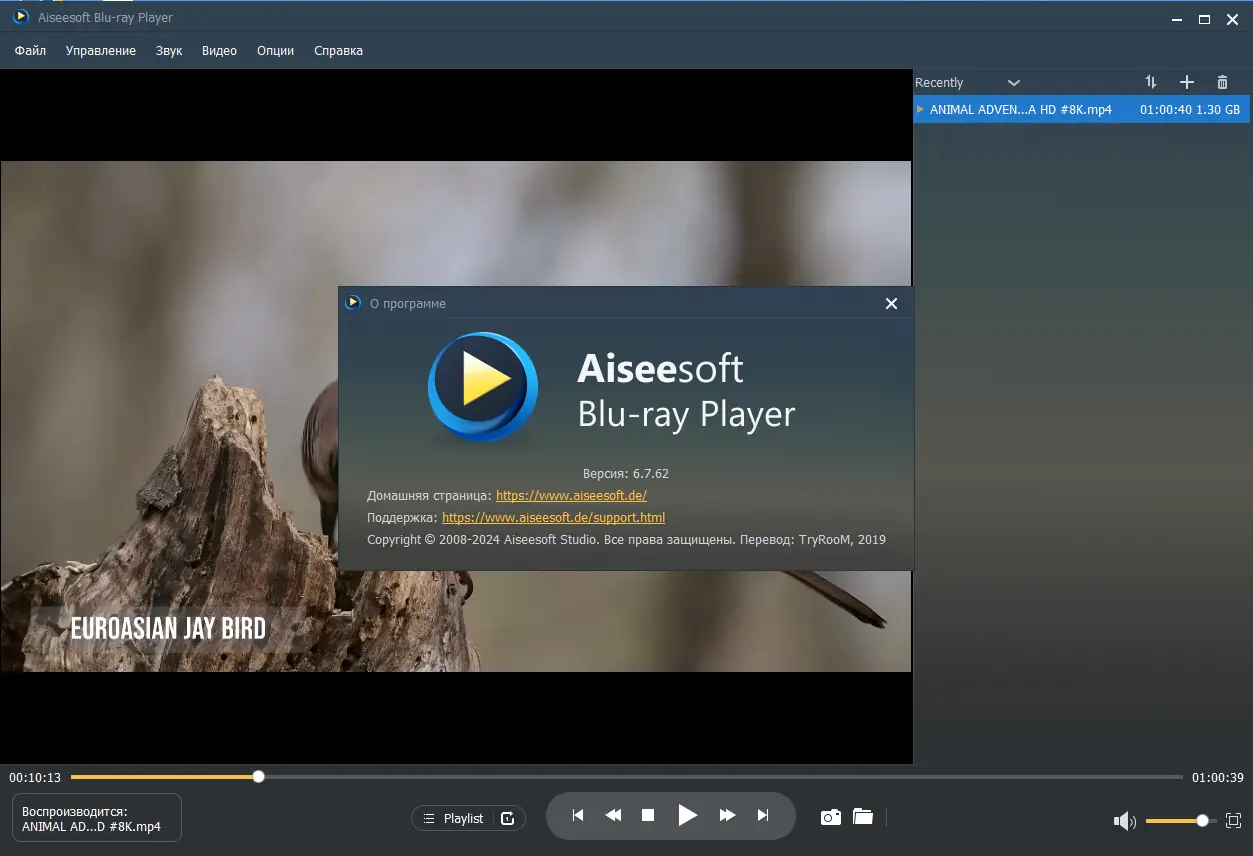
Task: Open the https://www.aiseesoft.de/ homepage link
Action: coord(571,496)
